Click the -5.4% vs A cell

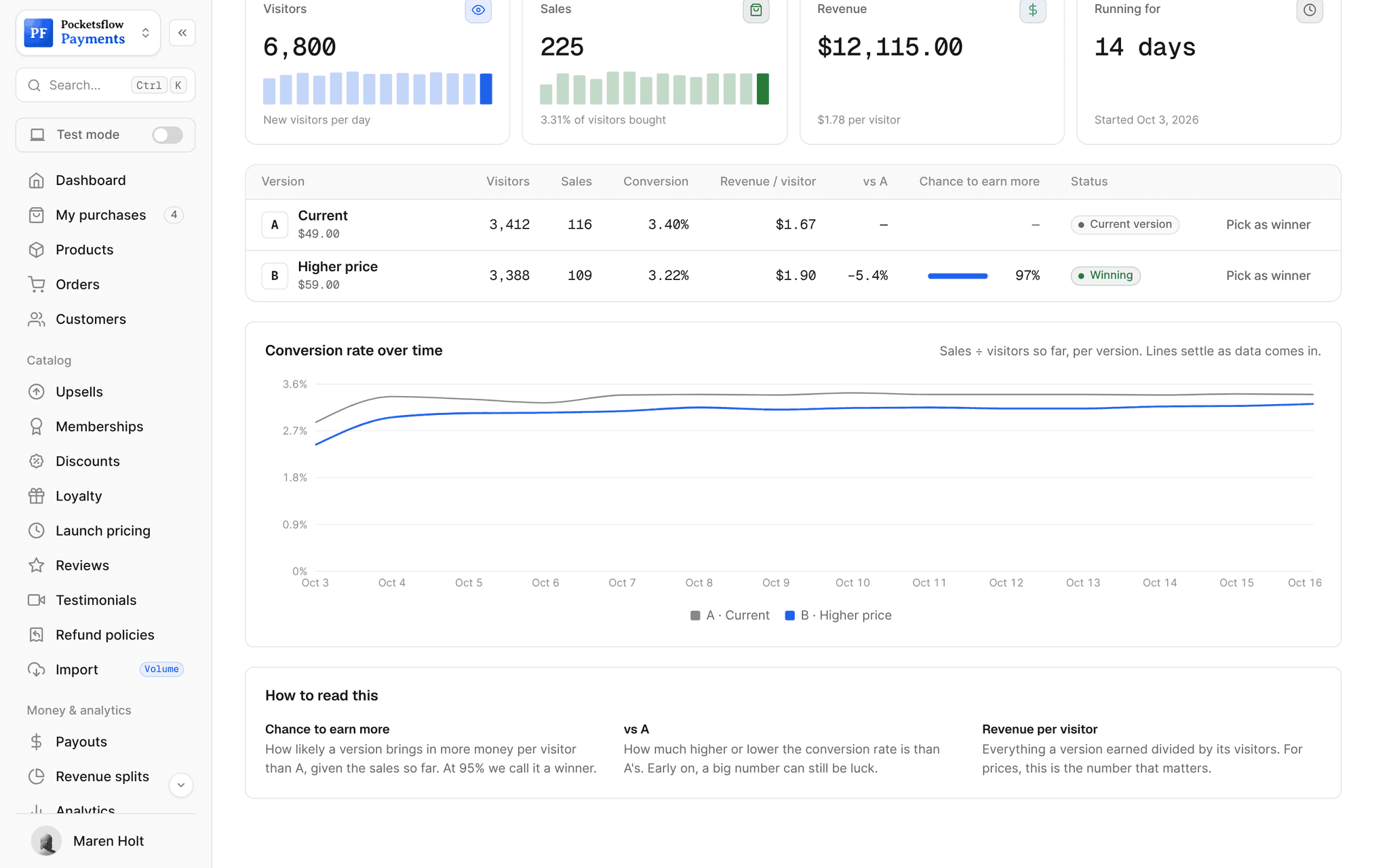[x=867, y=276]
